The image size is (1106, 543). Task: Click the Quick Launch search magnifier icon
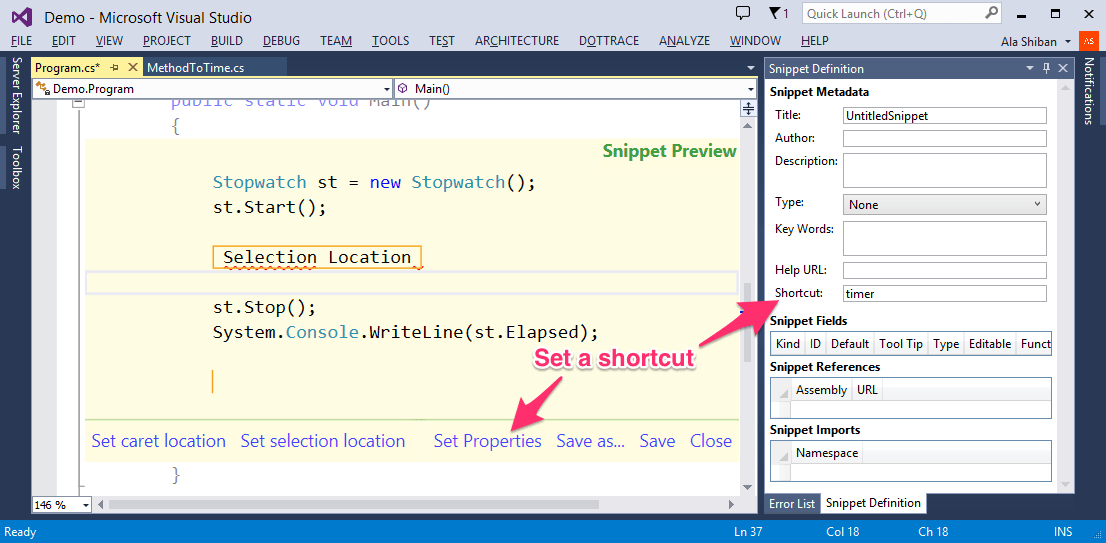(x=992, y=13)
